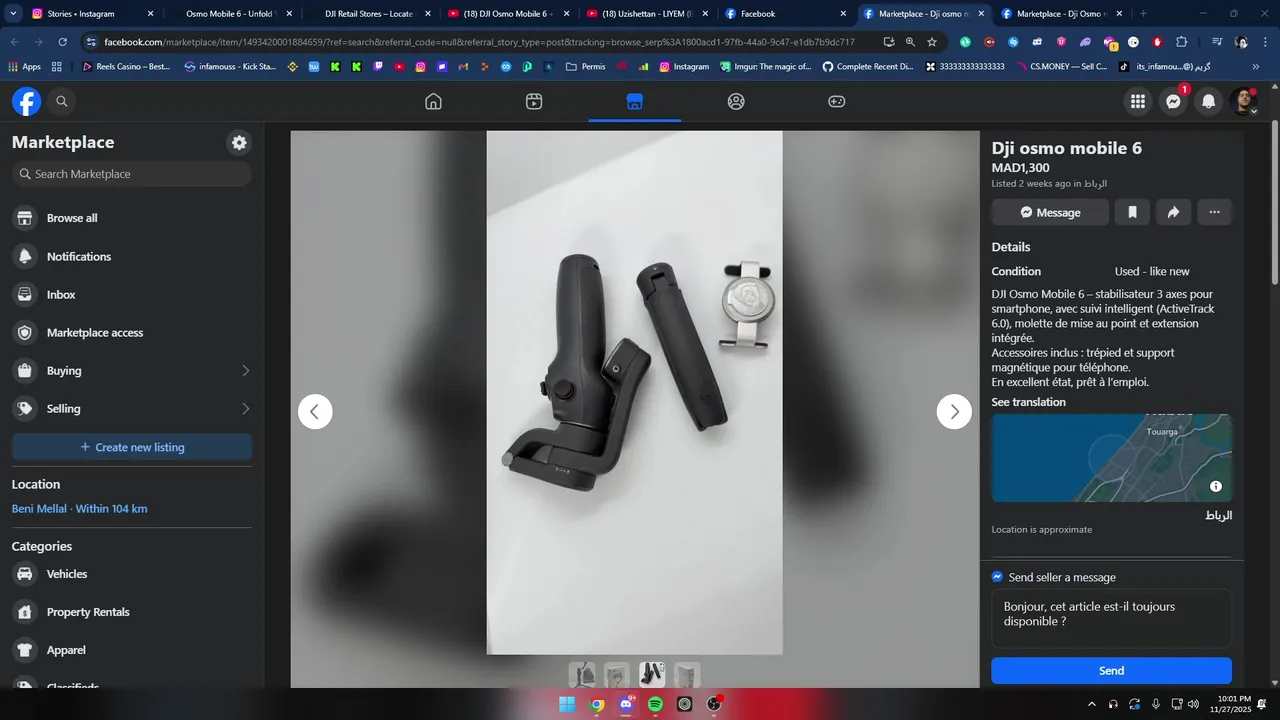Click the Chrome address bar URL
Image resolution: width=1280 pixels, height=720 pixels.
point(480,42)
